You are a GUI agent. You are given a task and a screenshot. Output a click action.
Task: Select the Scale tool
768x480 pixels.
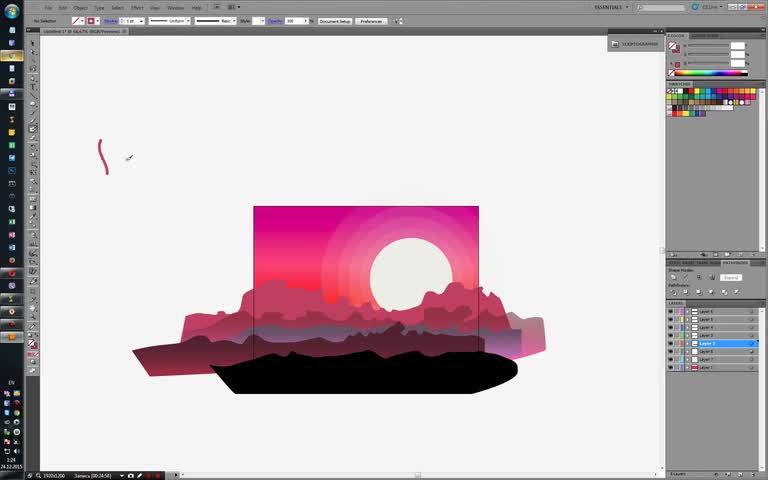coord(33,156)
